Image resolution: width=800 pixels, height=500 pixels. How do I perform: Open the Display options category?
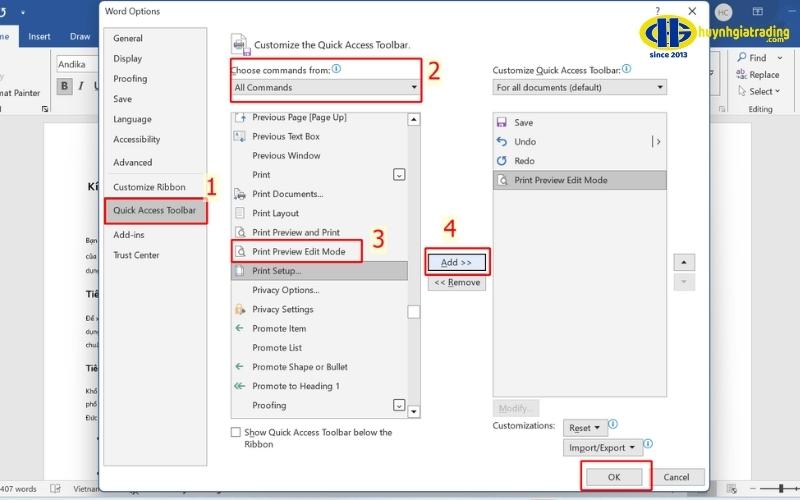pos(128,59)
